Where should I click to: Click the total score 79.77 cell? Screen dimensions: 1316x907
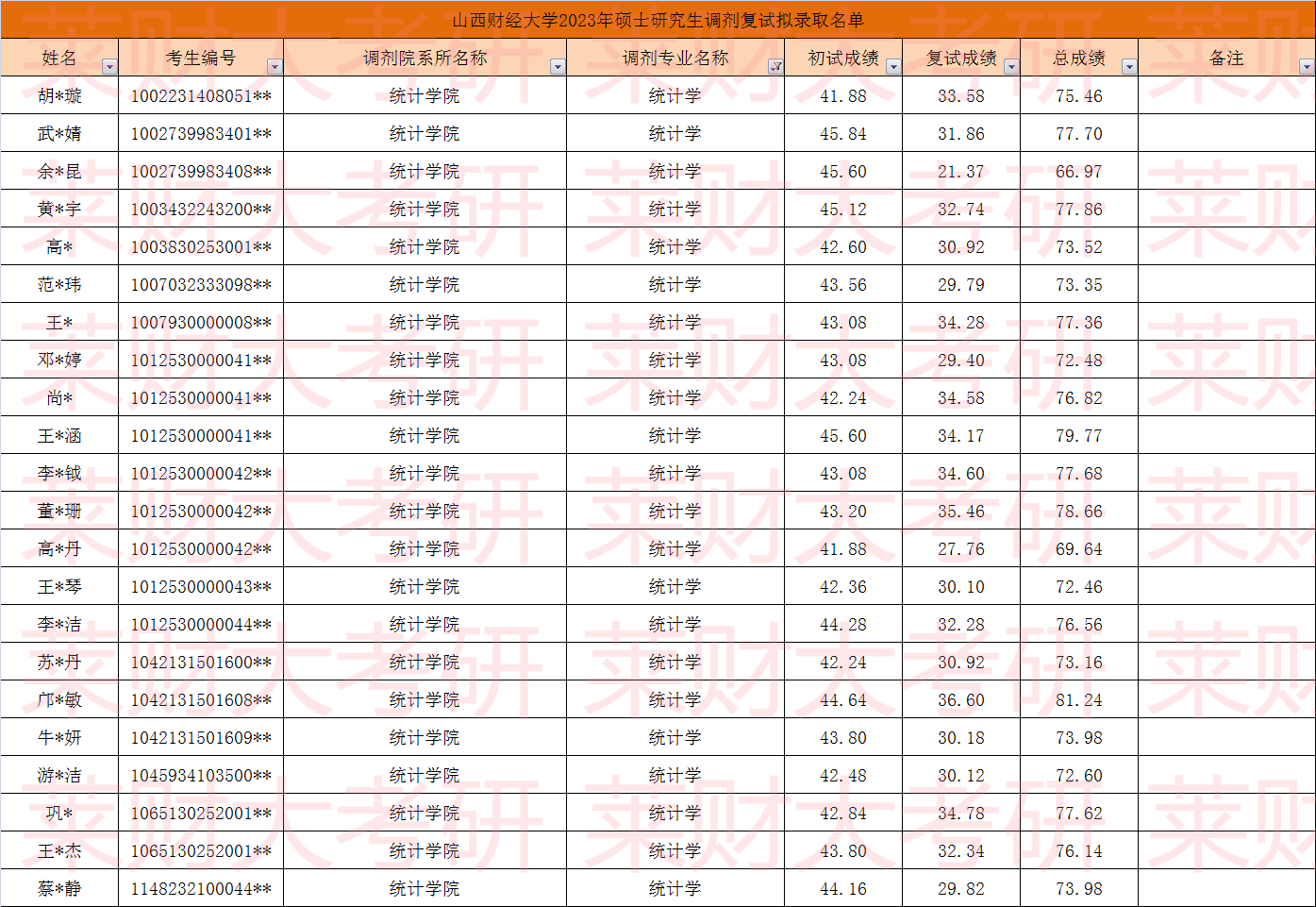[1079, 436]
